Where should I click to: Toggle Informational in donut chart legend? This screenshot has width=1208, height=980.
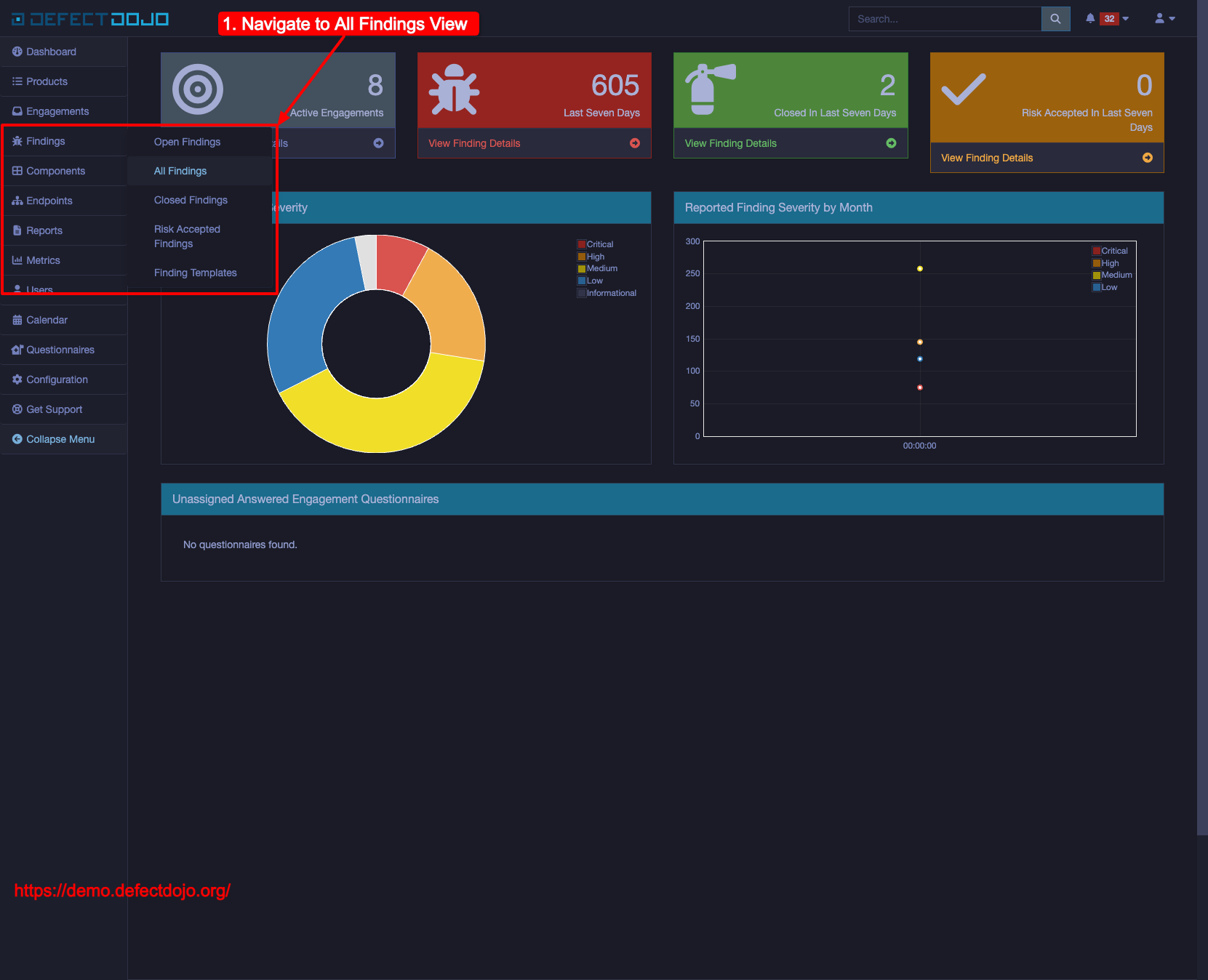607,293
